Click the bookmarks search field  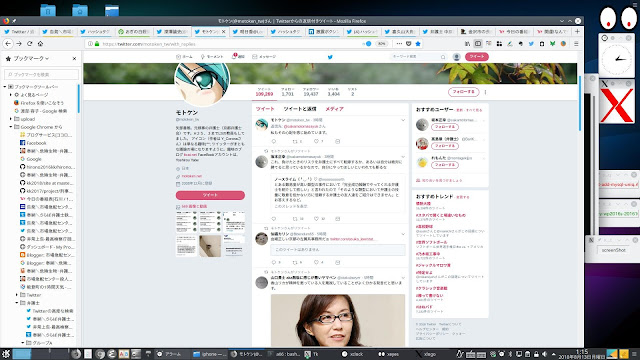(x=41, y=74)
